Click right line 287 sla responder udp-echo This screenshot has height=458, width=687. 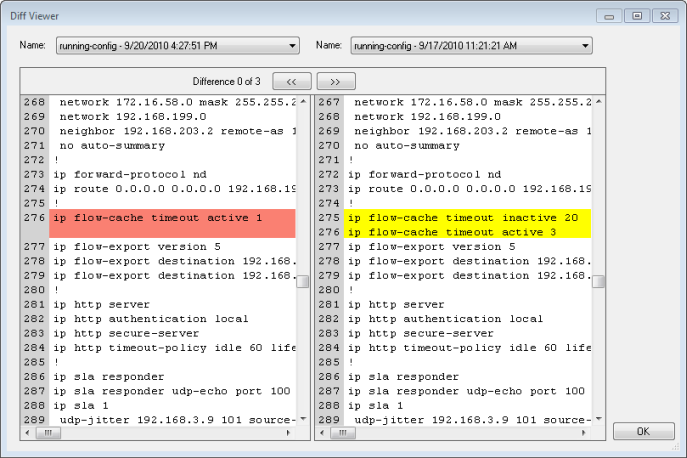466,391
